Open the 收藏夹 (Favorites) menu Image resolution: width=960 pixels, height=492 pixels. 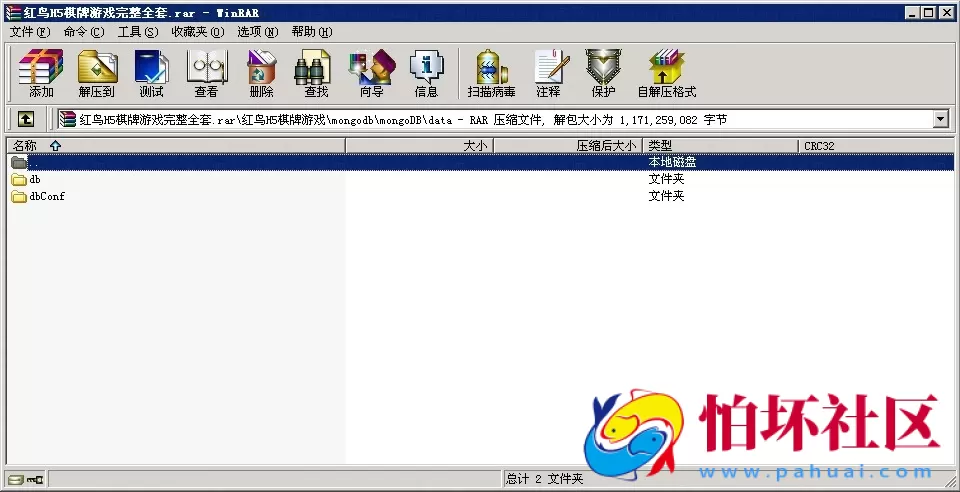coord(197,32)
